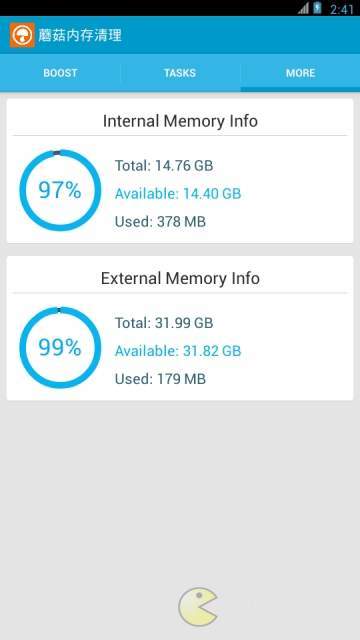Tap the External Memory Info heading
This screenshot has width=360, height=640.
[180, 278]
